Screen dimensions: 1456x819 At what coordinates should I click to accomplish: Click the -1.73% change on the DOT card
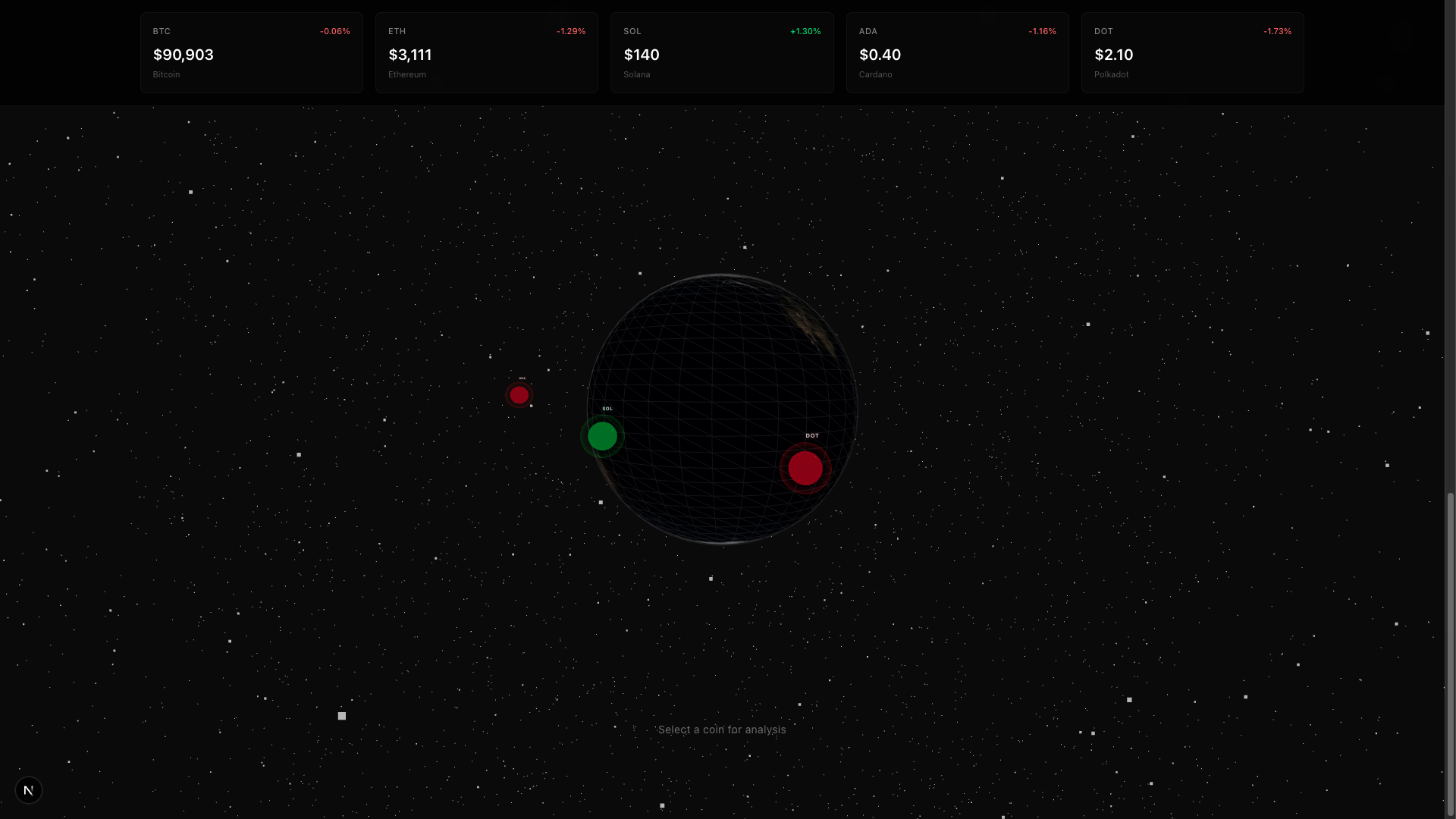tap(1278, 31)
